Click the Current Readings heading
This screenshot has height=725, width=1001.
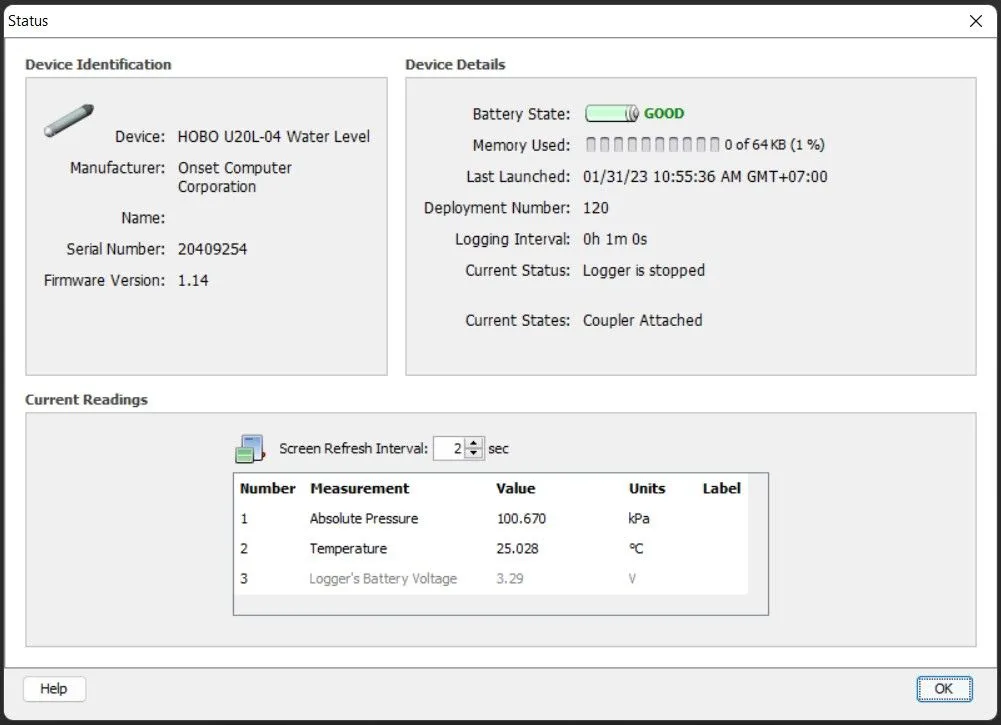click(x=86, y=400)
